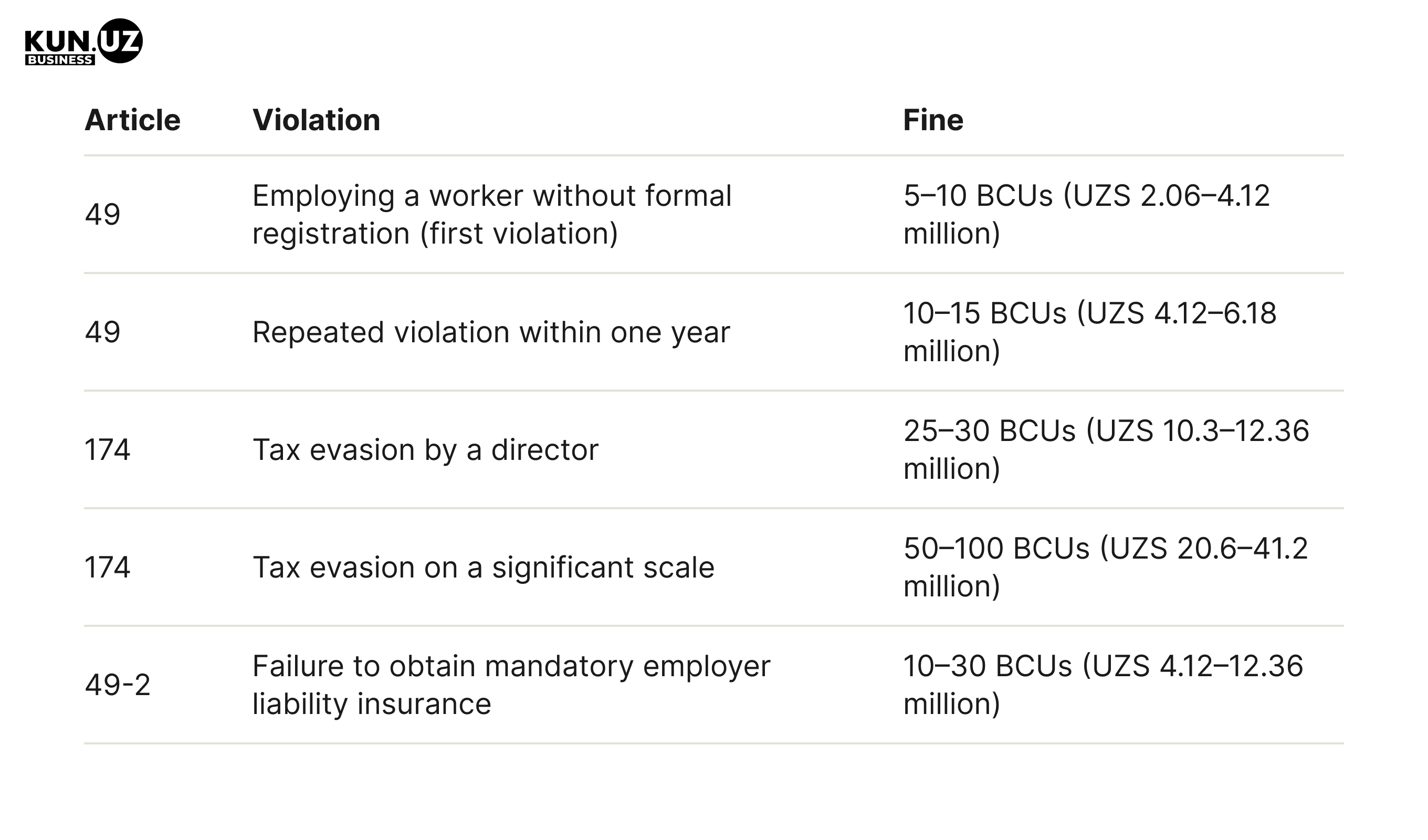Click article 174 beside significant scale row
Image resolution: width=1428 pixels, height=840 pixels.
[108, 567]
